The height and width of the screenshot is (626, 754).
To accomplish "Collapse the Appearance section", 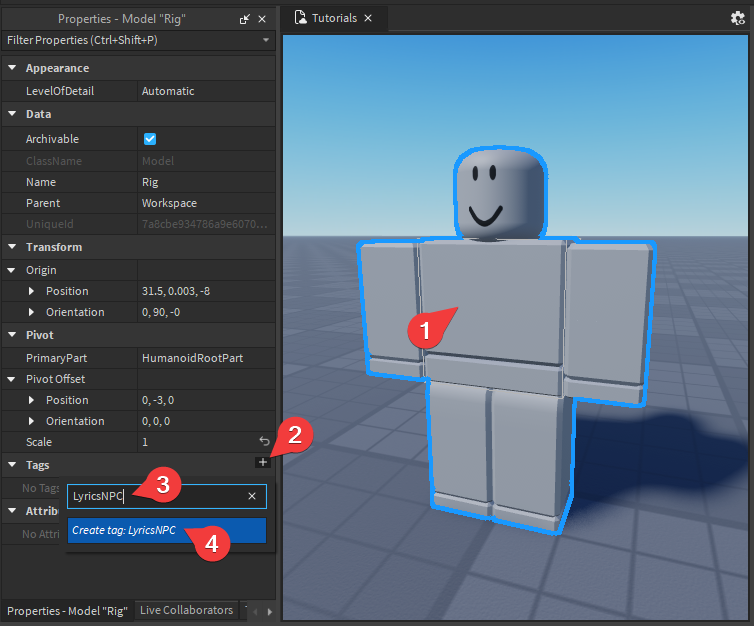I will 12,68.
